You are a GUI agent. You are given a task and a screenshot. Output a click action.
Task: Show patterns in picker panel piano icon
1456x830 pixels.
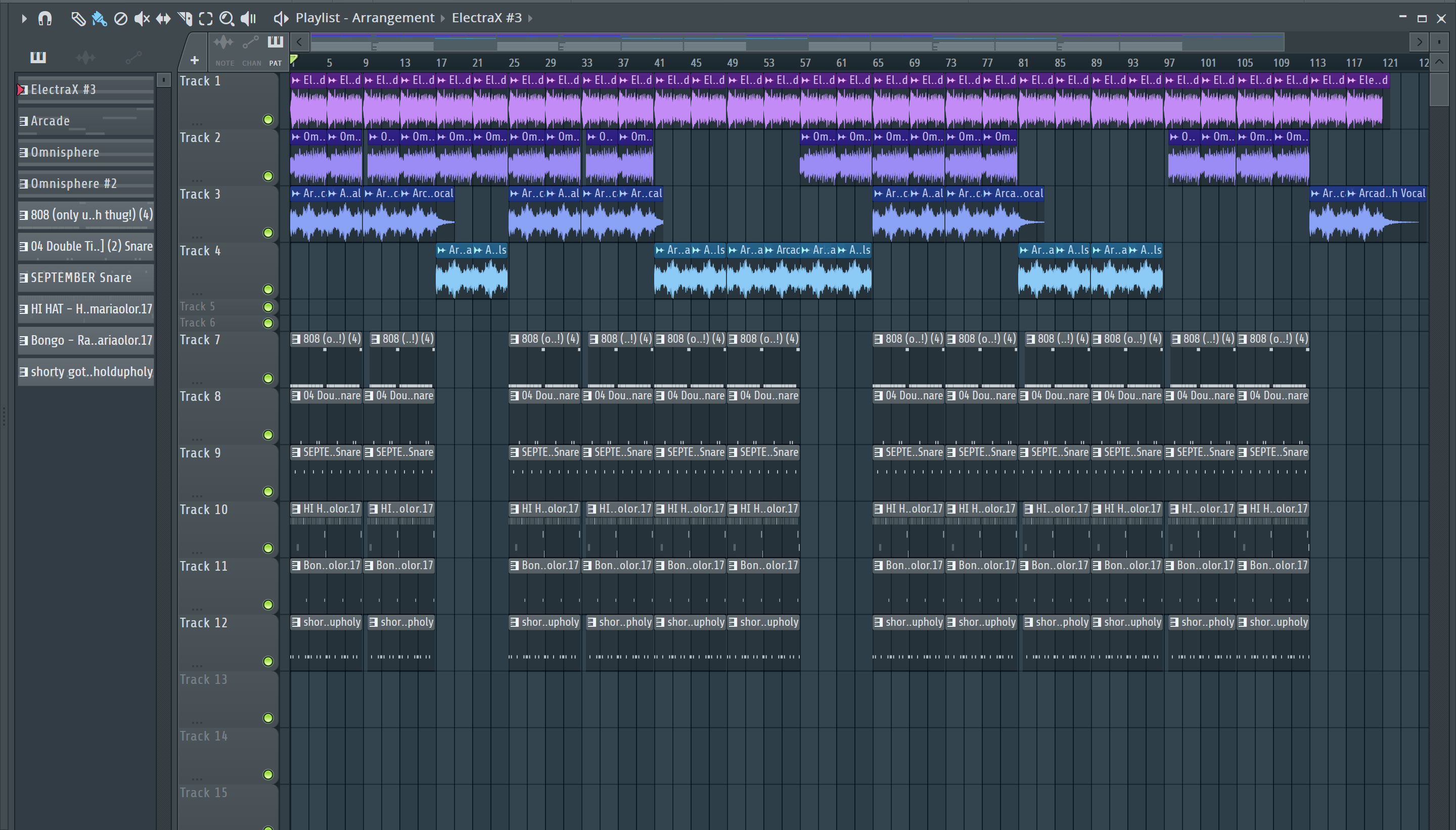pos(38,57)
